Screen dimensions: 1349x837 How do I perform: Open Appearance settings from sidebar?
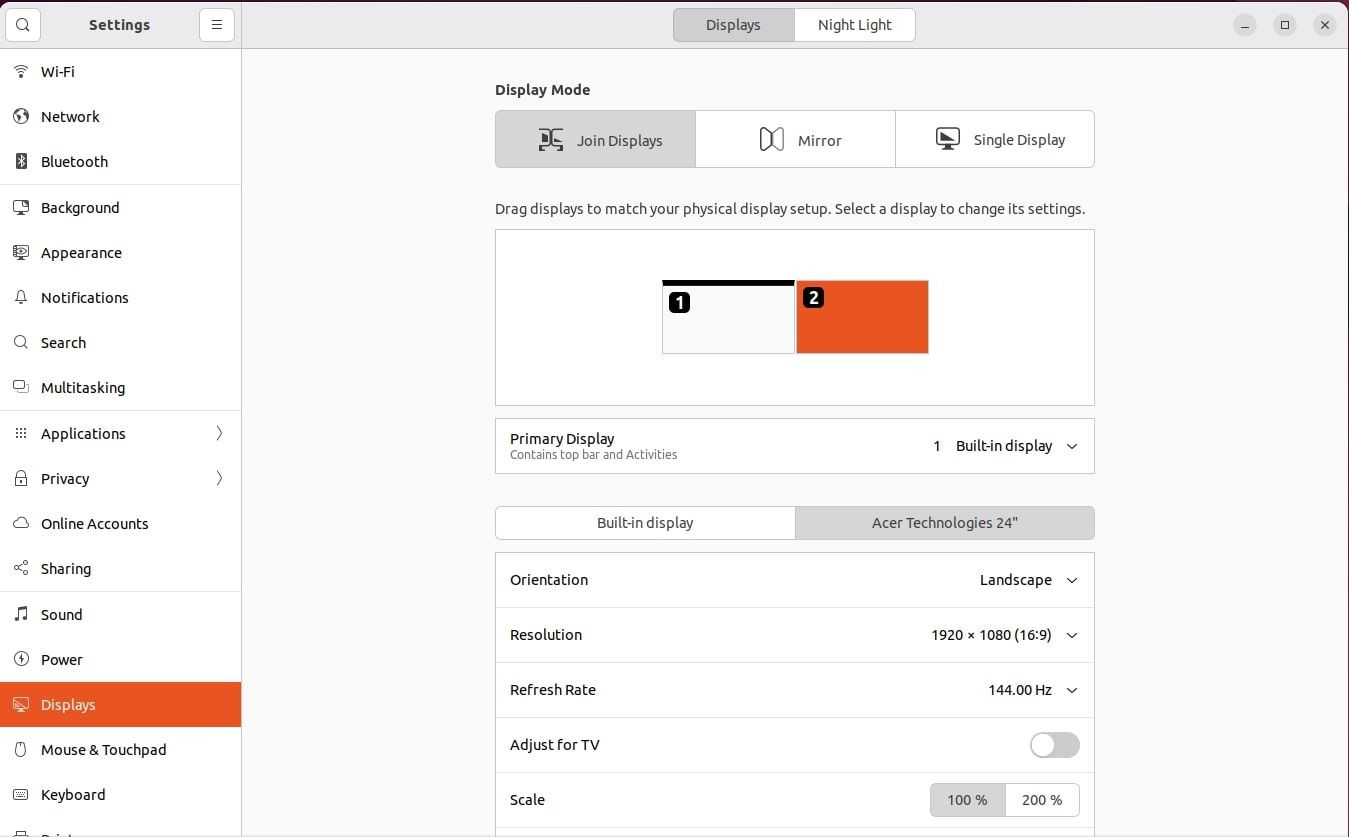point(80,252)
